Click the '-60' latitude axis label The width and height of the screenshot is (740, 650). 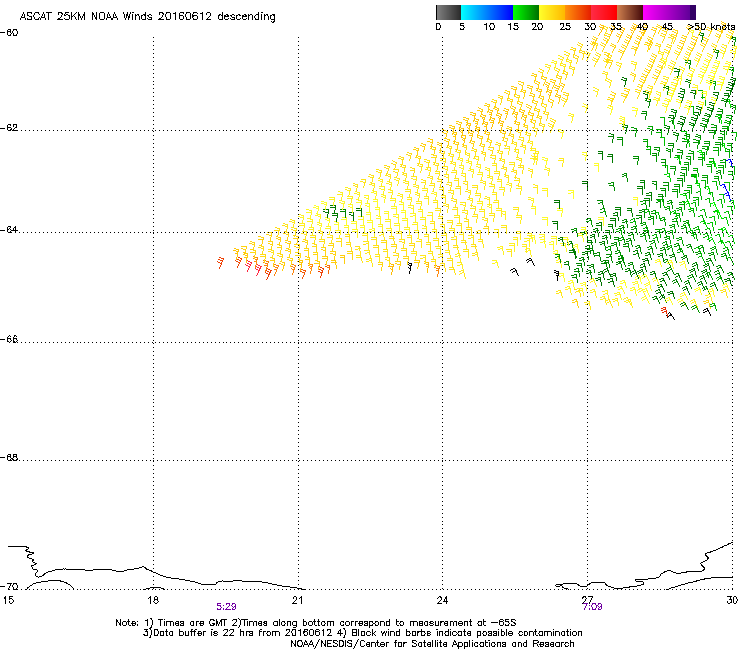click(x=9, y=33)
